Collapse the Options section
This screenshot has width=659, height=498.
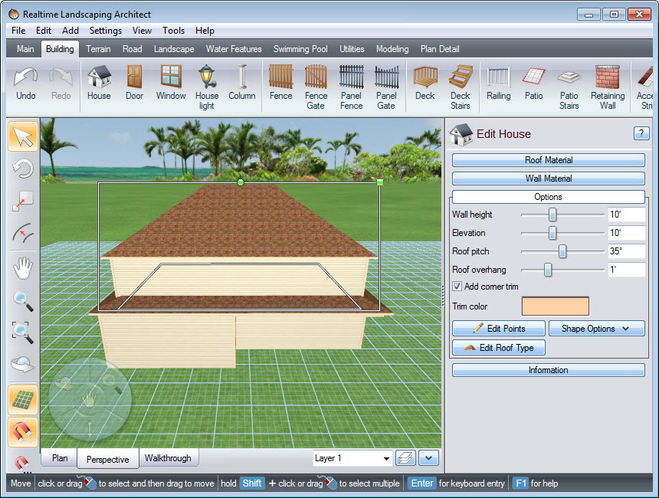click(548, 197)
